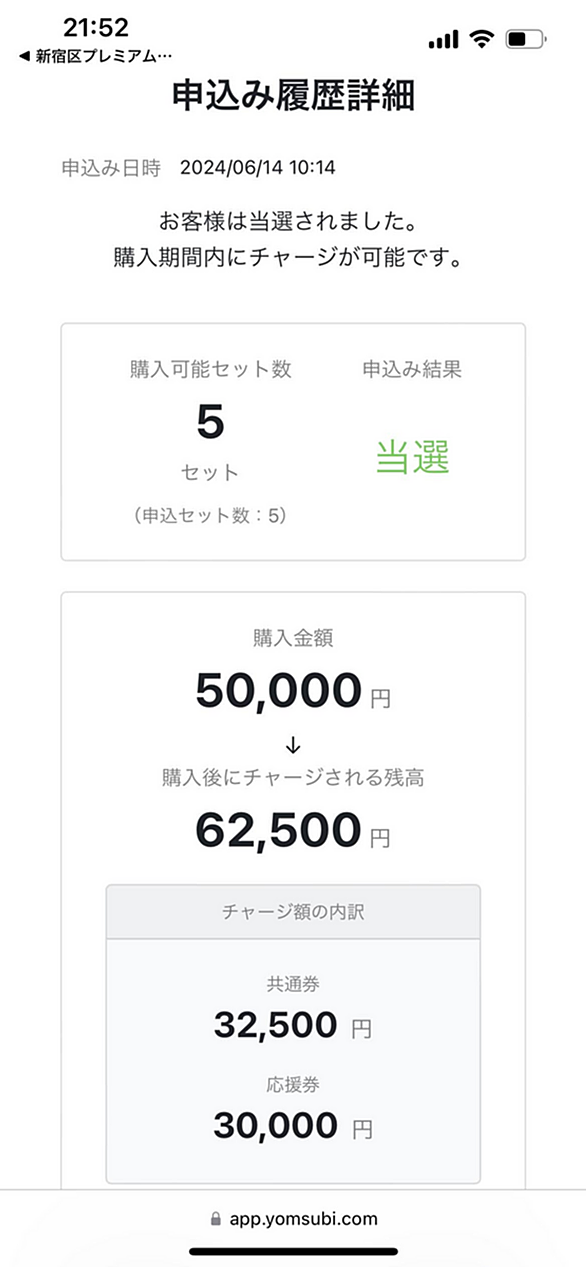The width and height of the screenshot is (586, 1267).
Task: Tap the 応援券 30,000 円 amount
Action: coord(293,1126)
